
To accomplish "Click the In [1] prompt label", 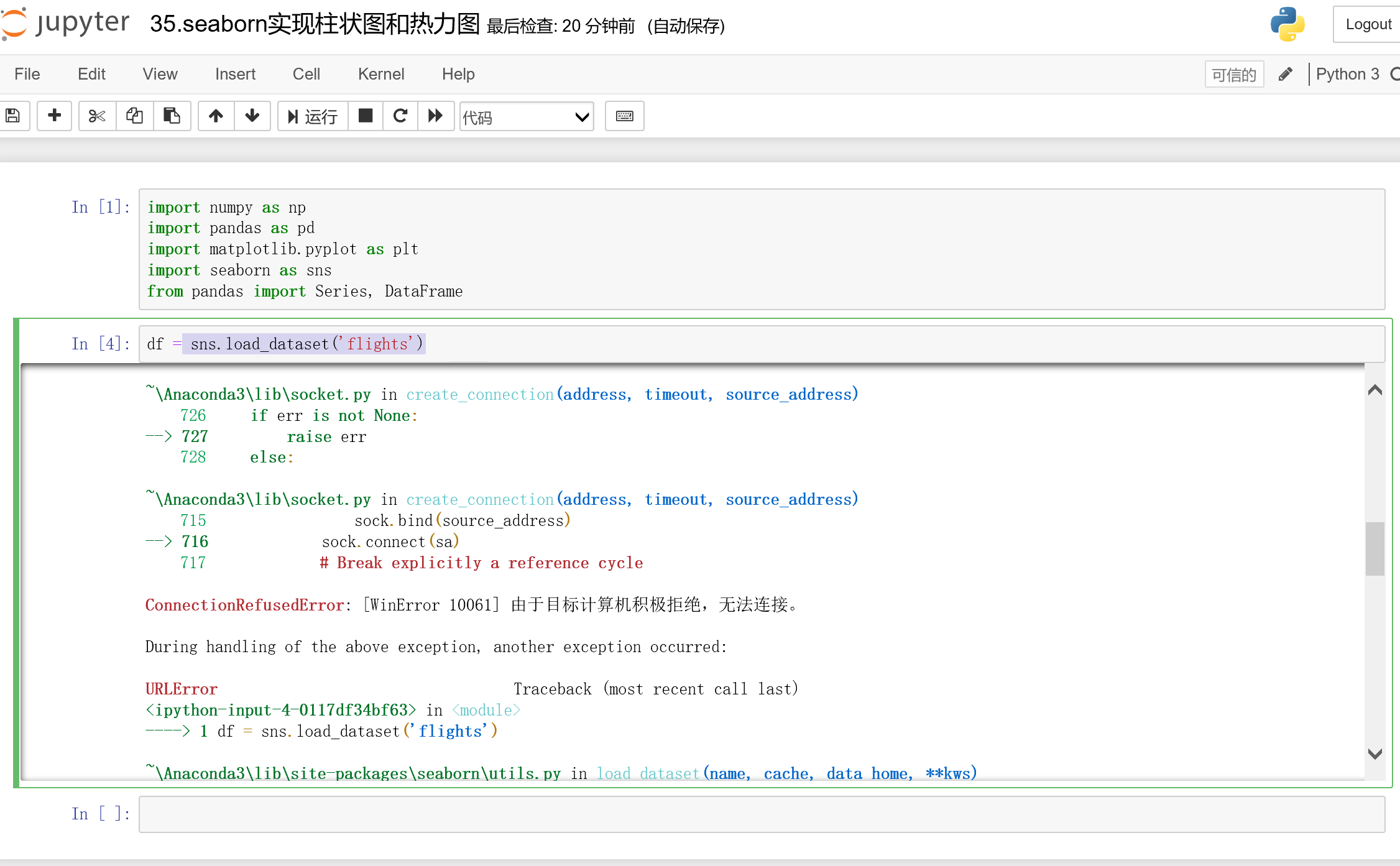I will click(101, 207).
